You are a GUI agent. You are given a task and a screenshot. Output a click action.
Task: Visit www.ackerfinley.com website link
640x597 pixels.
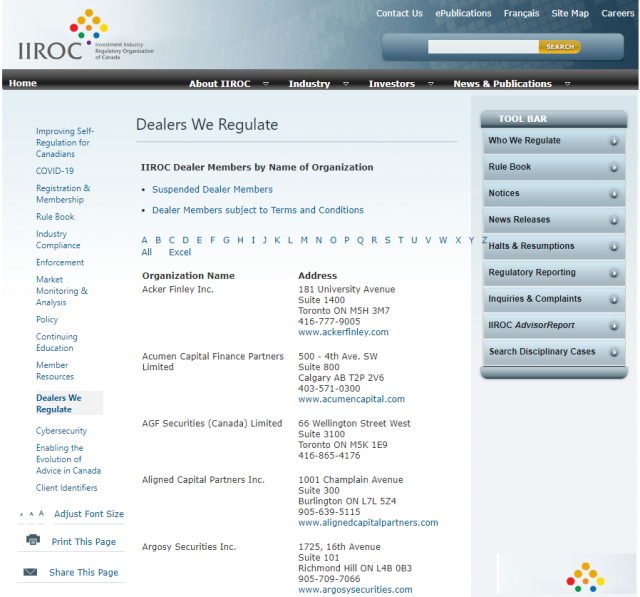[x=343, y=332]
